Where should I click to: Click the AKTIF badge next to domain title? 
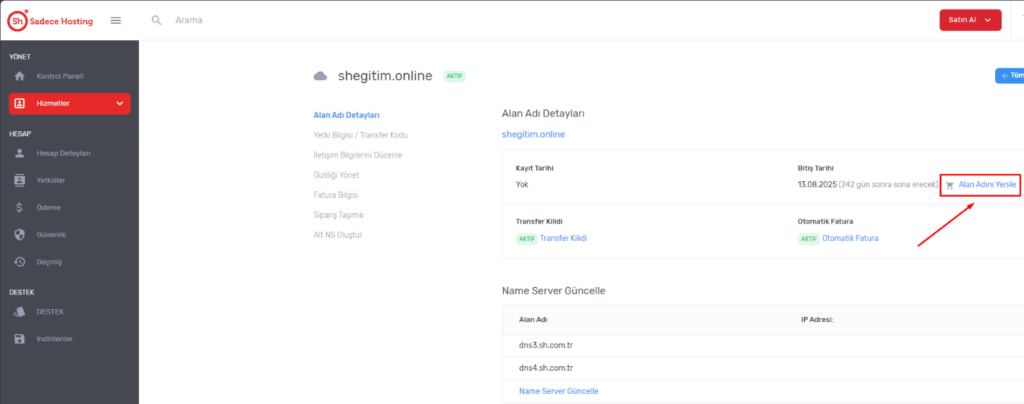tap(454, 76)
